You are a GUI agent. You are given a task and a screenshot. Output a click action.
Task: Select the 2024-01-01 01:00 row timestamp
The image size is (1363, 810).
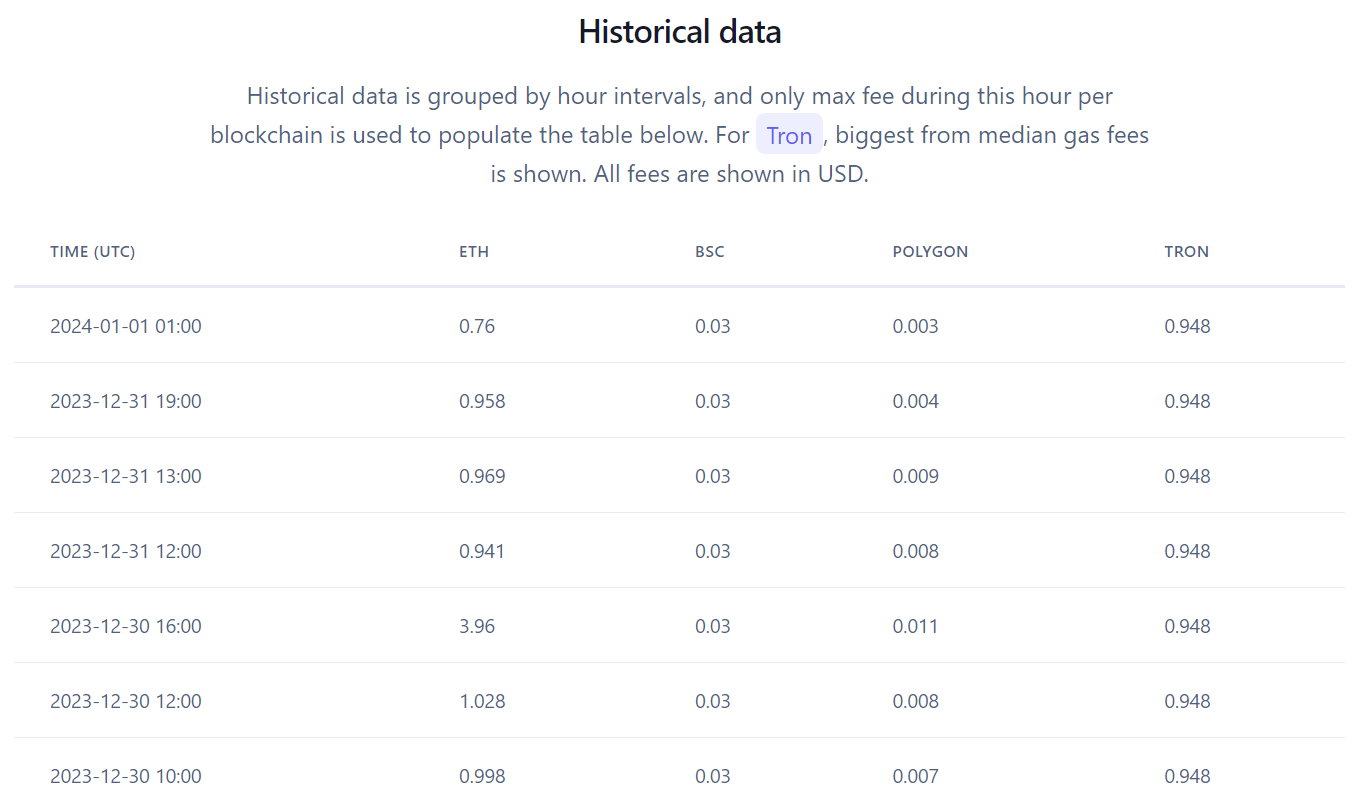(126, 326)
